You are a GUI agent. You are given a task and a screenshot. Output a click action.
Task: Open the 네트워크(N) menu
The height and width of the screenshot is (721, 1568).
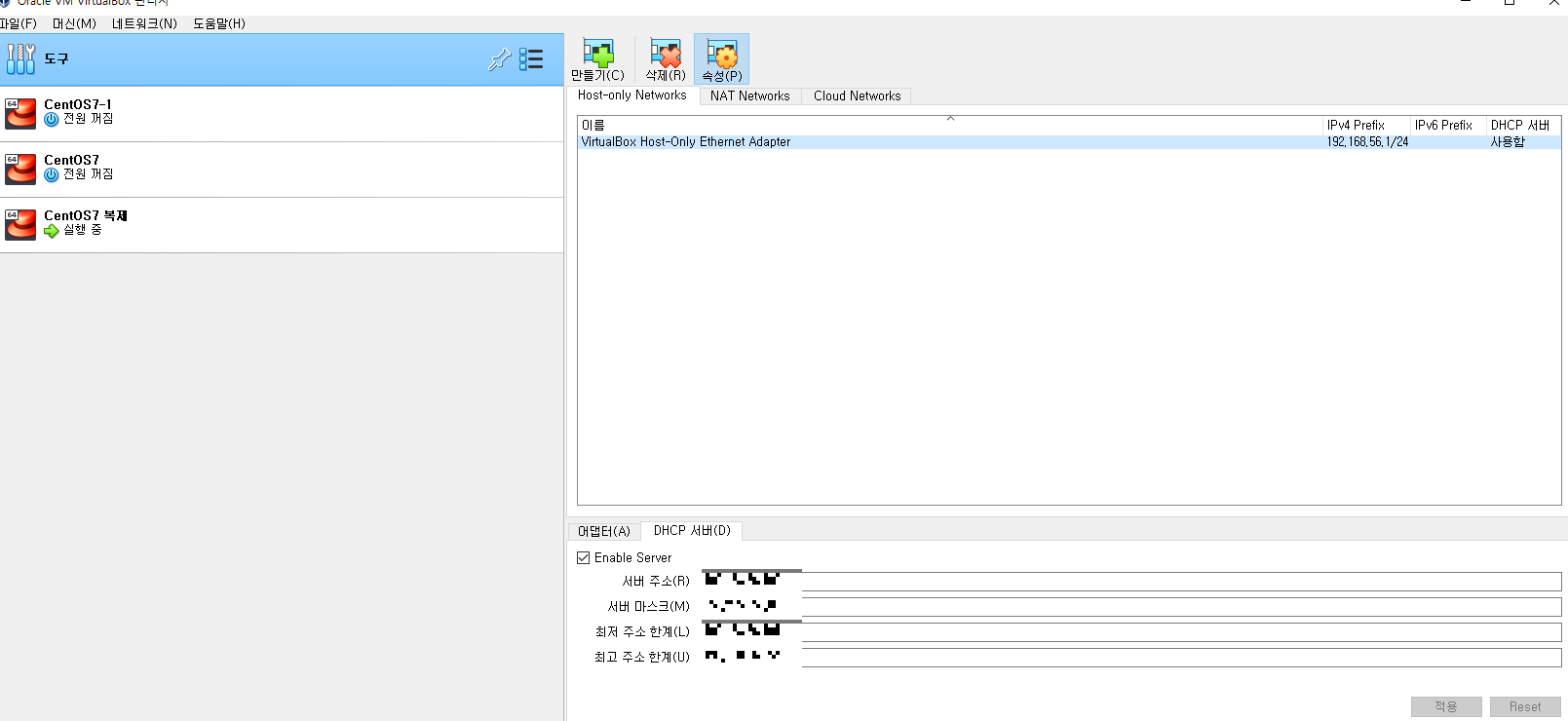point(144,23)
